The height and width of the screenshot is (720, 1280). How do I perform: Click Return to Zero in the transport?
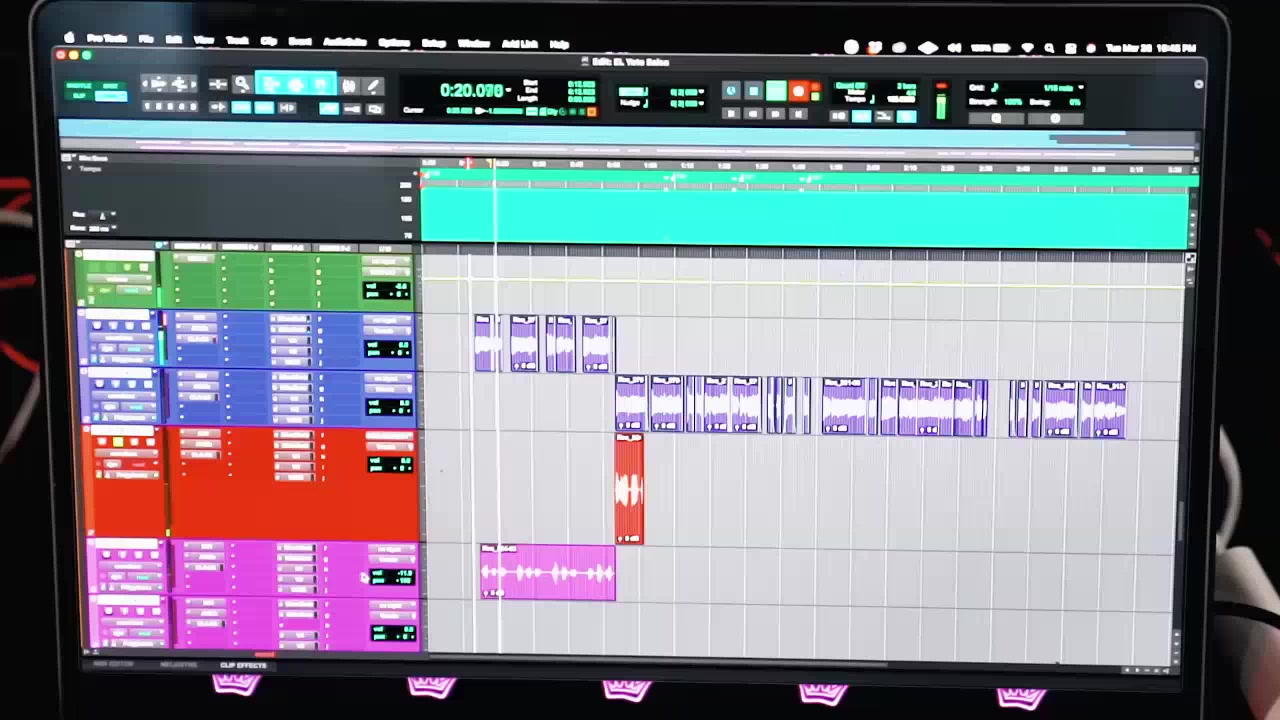pos(731,114)
